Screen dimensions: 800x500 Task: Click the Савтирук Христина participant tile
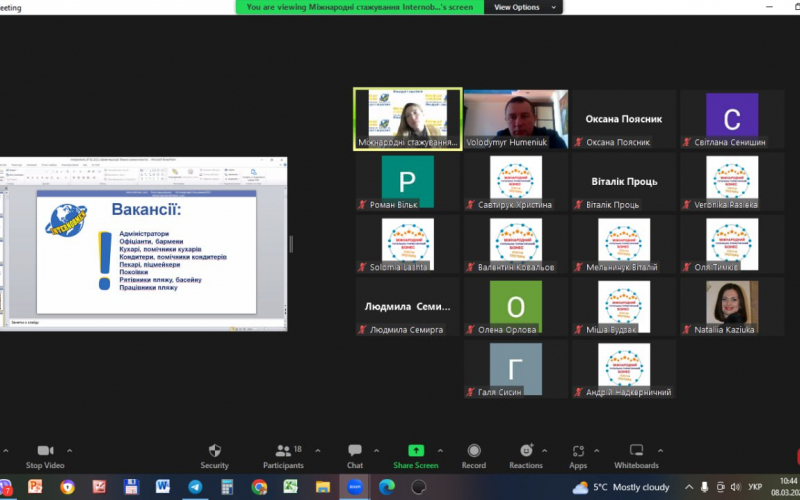tap(516, 182)
